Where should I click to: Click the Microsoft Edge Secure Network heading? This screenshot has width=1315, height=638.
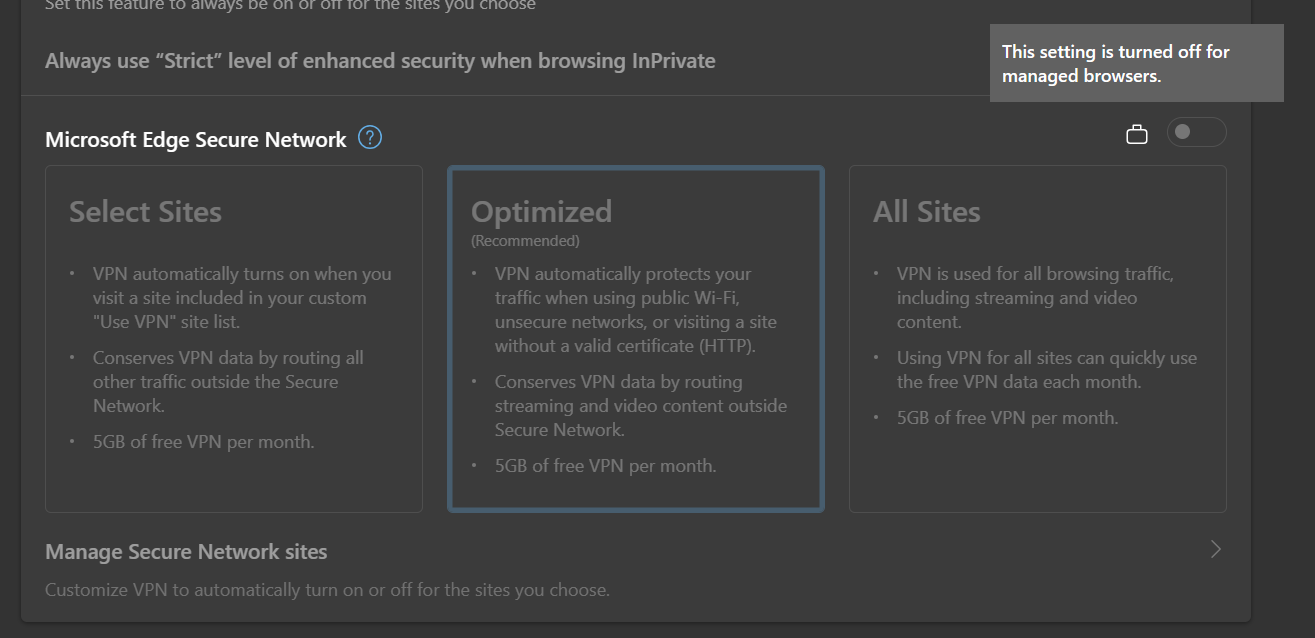coord(196,139)
